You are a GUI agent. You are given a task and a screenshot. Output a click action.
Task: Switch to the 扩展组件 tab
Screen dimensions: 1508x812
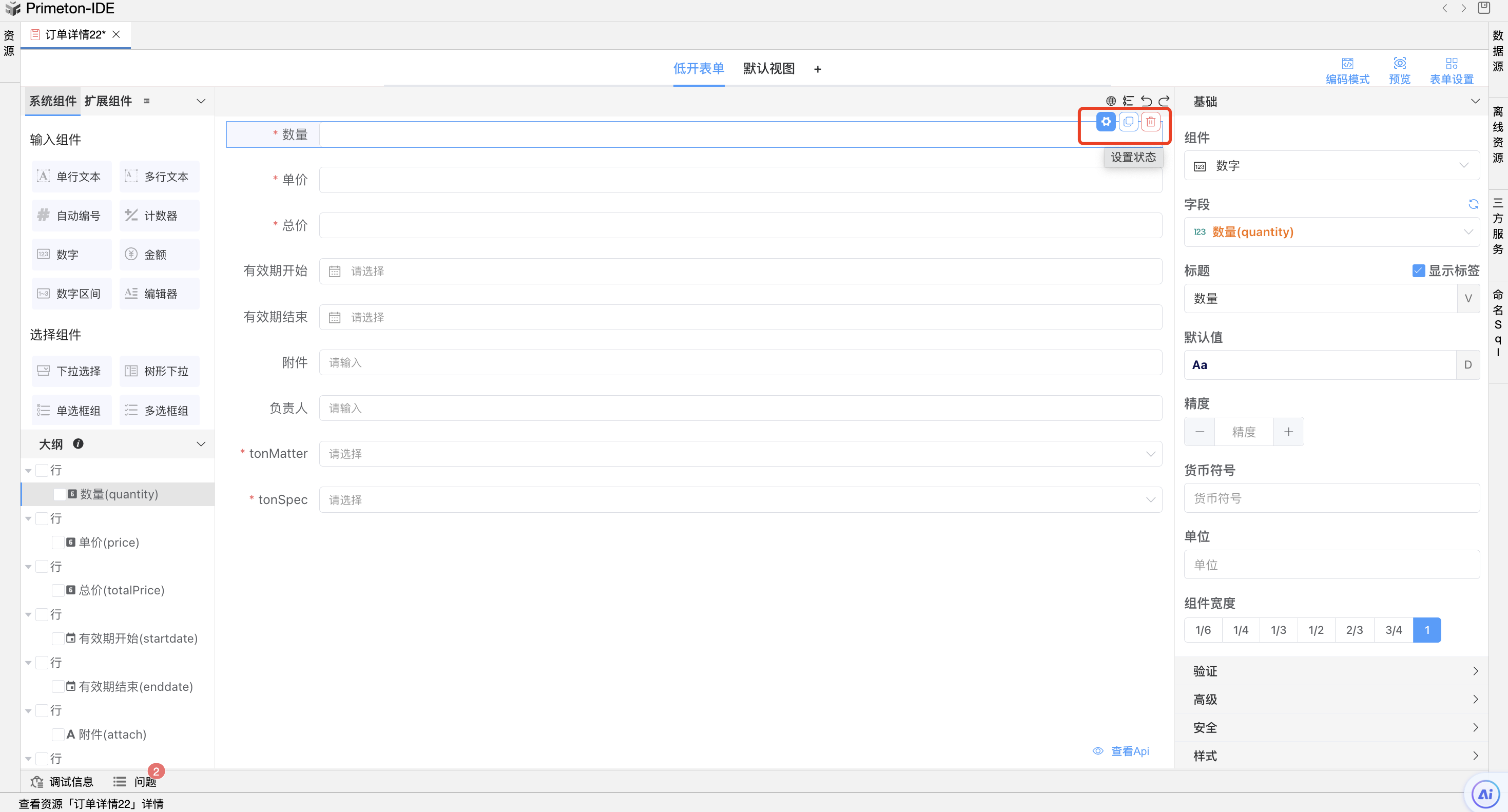tap(108, 101)
